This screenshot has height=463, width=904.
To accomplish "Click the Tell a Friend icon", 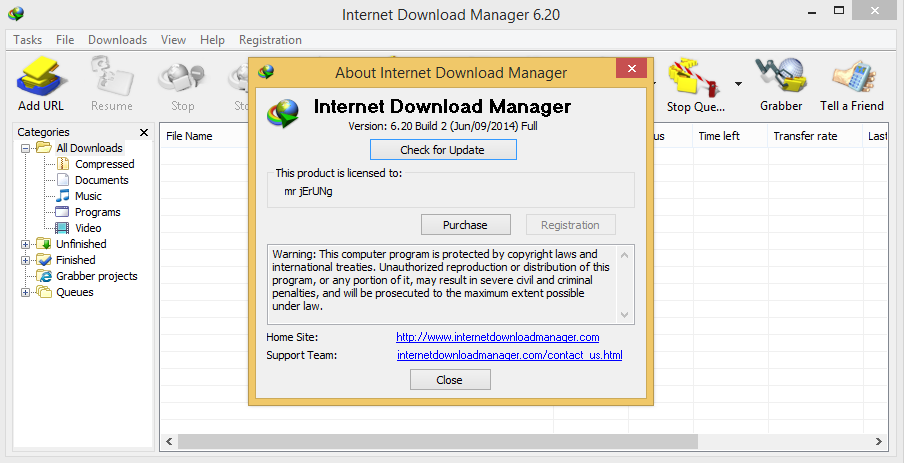I will coord(852,76).
